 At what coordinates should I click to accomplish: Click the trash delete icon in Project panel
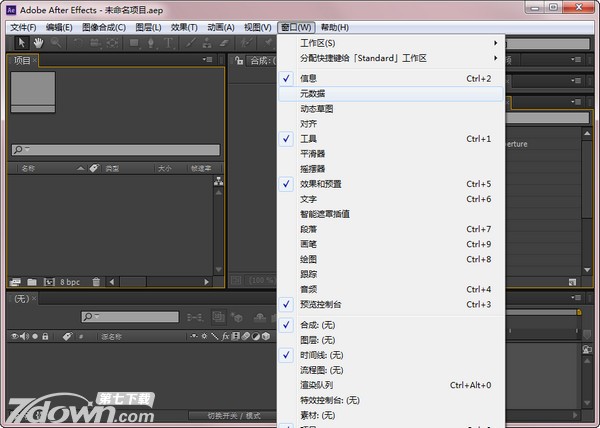[96, 282]
